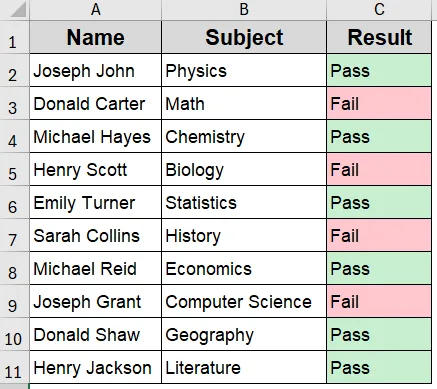The image size is (437, 389).
Task: Select column A header
Action: 96,10
